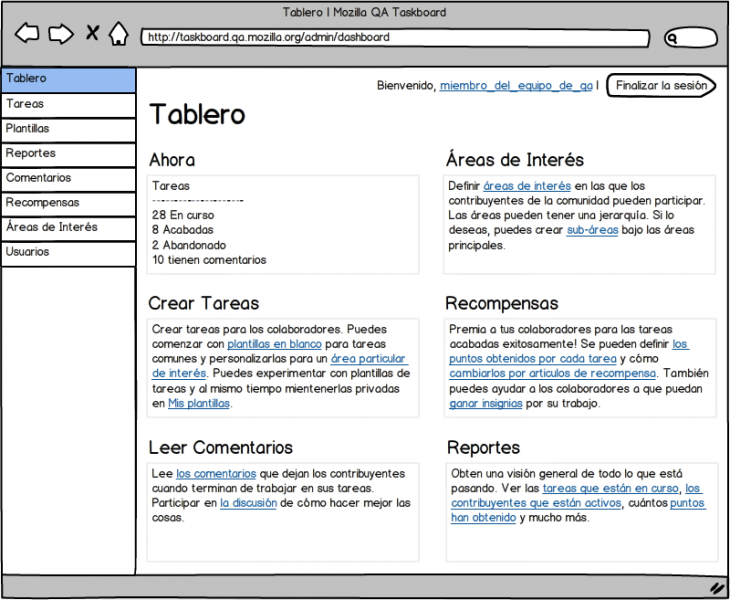The width and height of the screenshot is (730, 600).
Task: Follow cambiarlos por artículos de recompensa link
Action: pyautogui.click(x=553, y=373)
